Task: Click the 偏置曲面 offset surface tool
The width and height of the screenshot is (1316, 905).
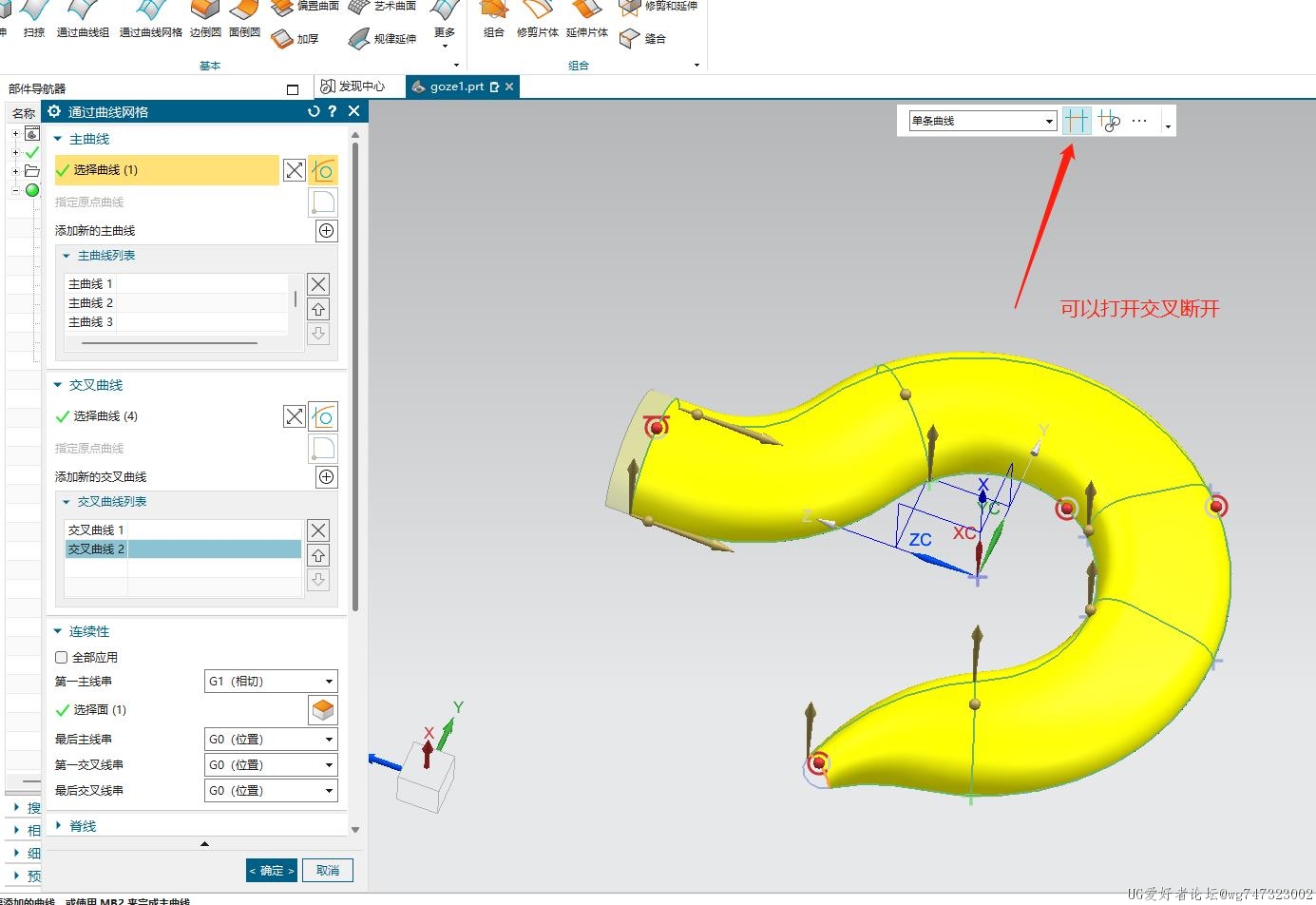Action: [305, 7]
